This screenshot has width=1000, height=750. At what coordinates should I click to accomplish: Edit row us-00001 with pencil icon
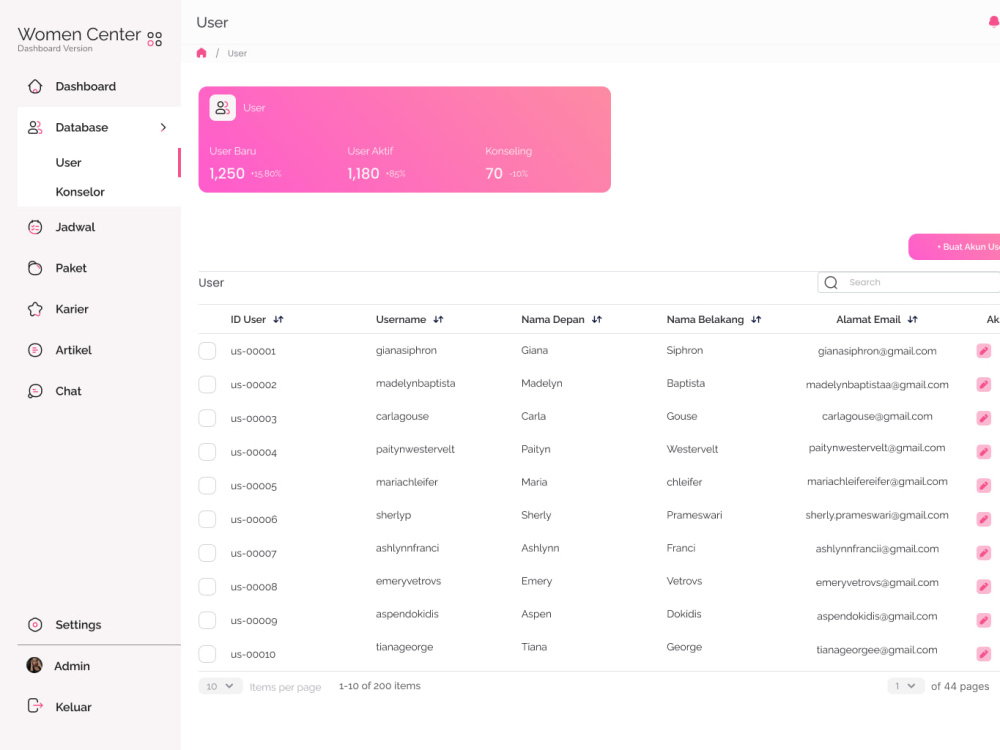point(983,351)
